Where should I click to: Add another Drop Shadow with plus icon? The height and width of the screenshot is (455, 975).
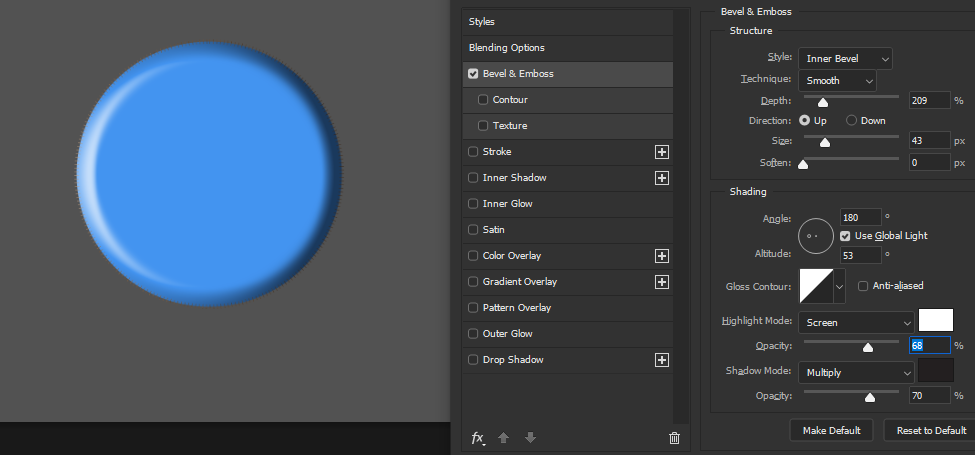662,360
